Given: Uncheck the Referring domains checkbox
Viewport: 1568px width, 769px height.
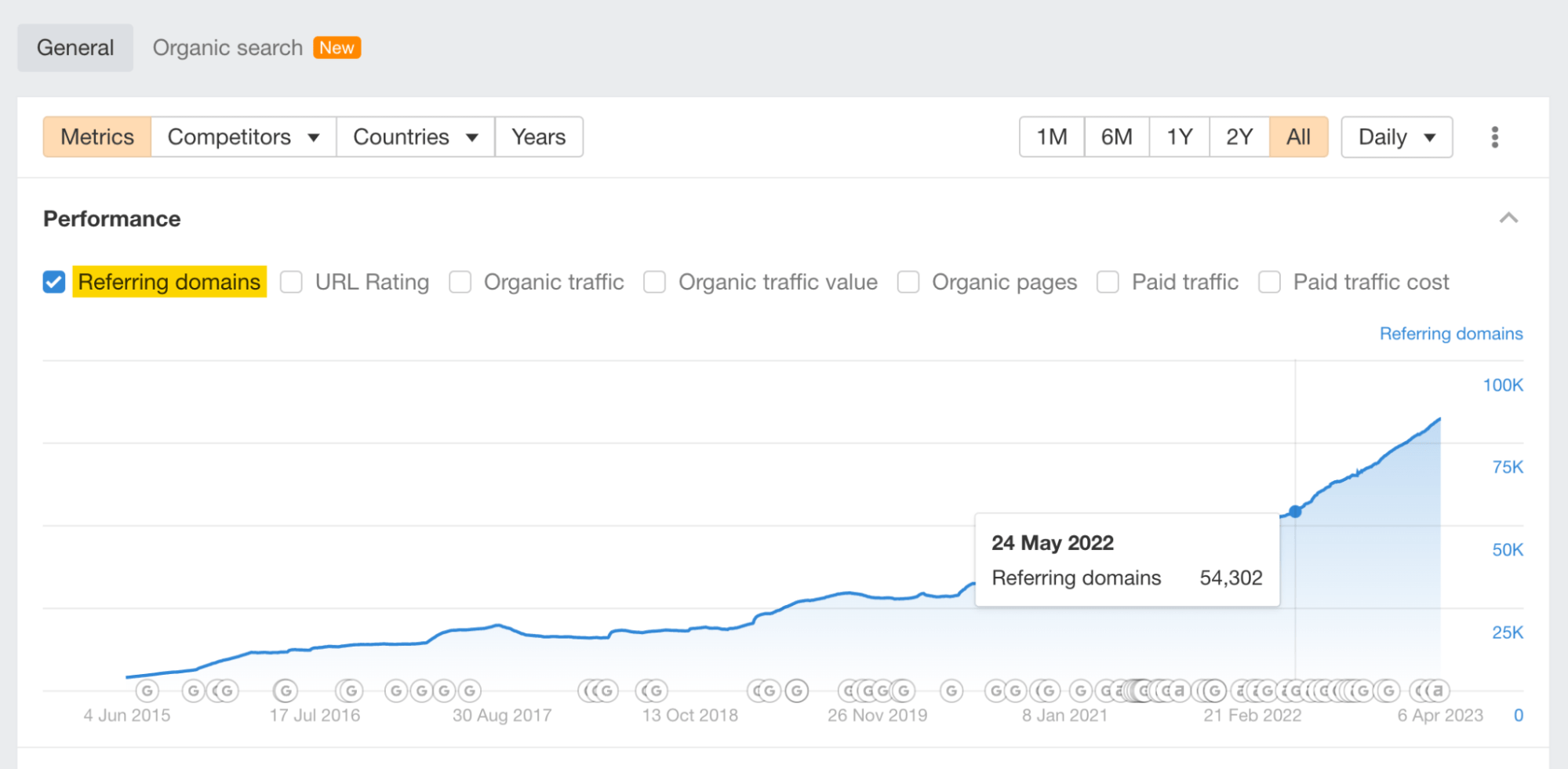Looking at the screenshot, I should (53, 282).
